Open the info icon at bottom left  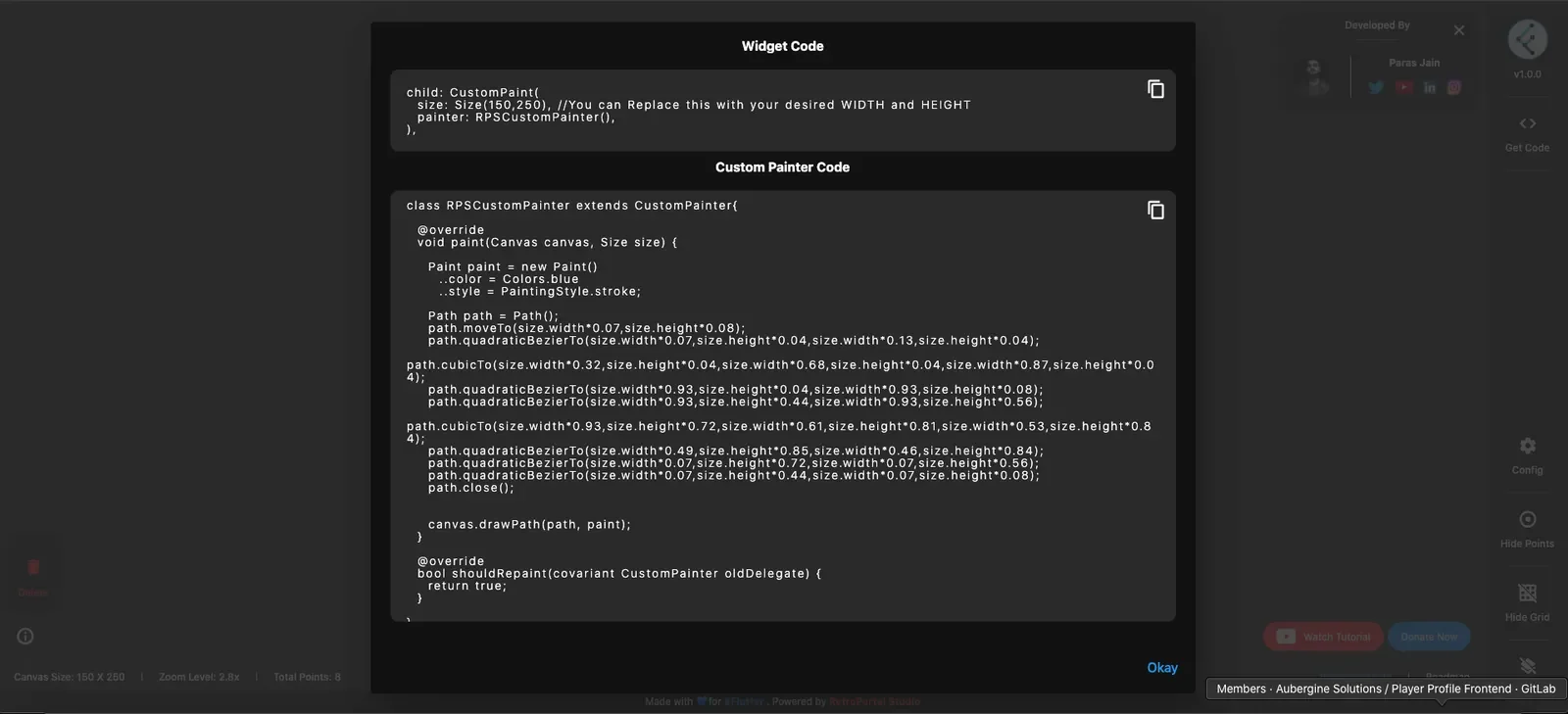[x=25, y=637]
